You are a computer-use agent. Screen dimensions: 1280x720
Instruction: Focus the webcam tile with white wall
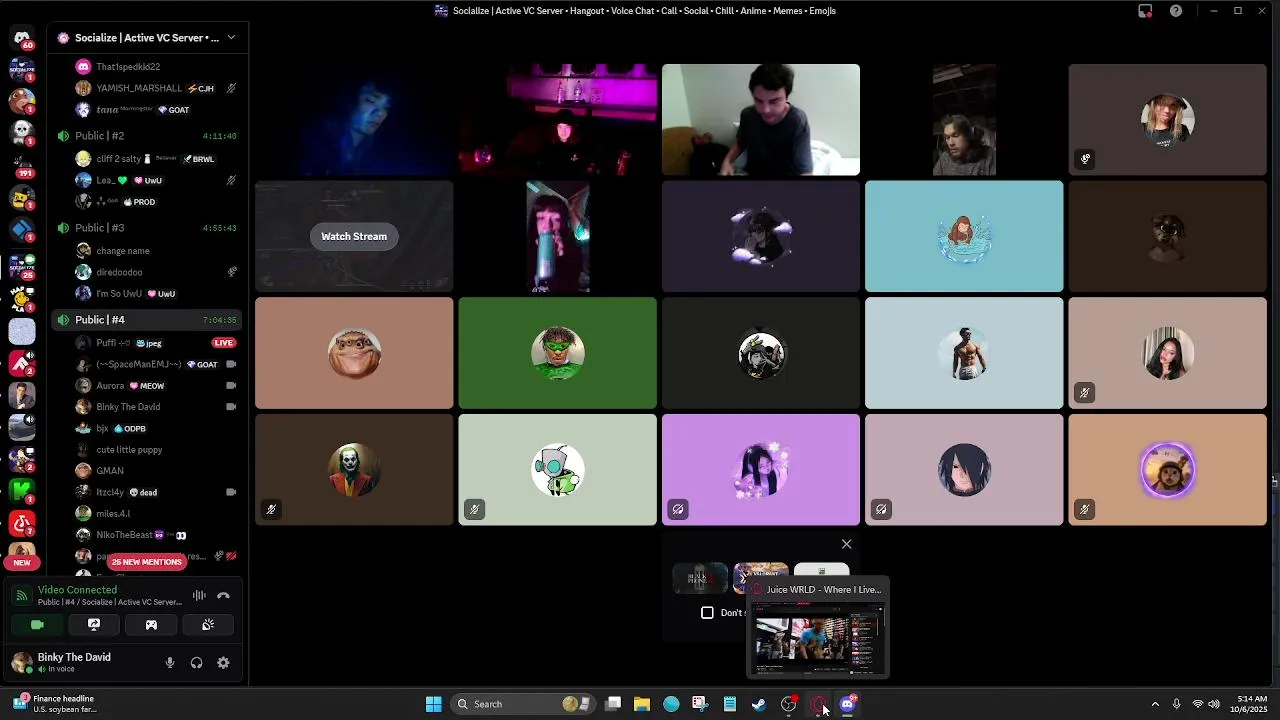761,120
